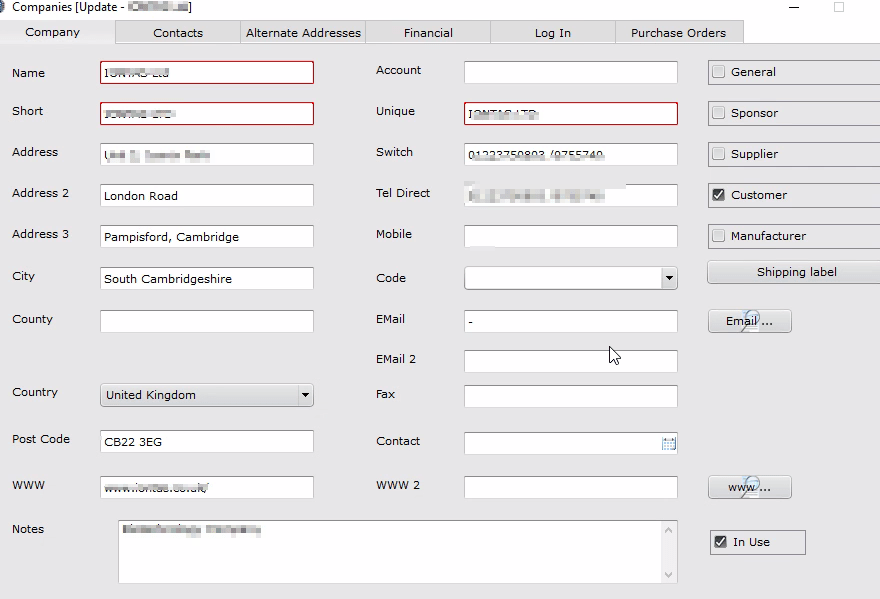Screen dimensions: 880x599
Task: Focus the Mobile input field
Action: (x=570, y=236)
